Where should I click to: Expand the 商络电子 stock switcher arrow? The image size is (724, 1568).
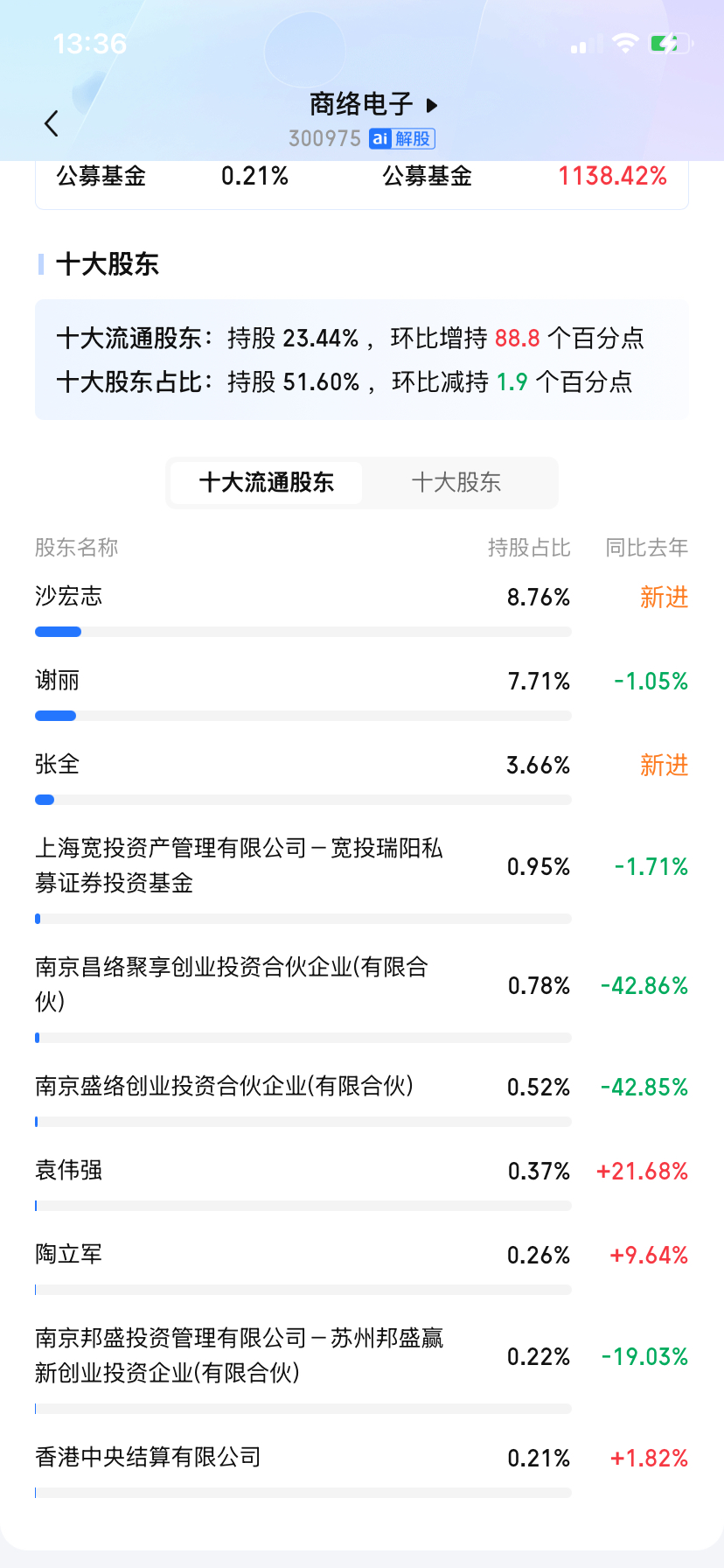[x=432, y=106]
